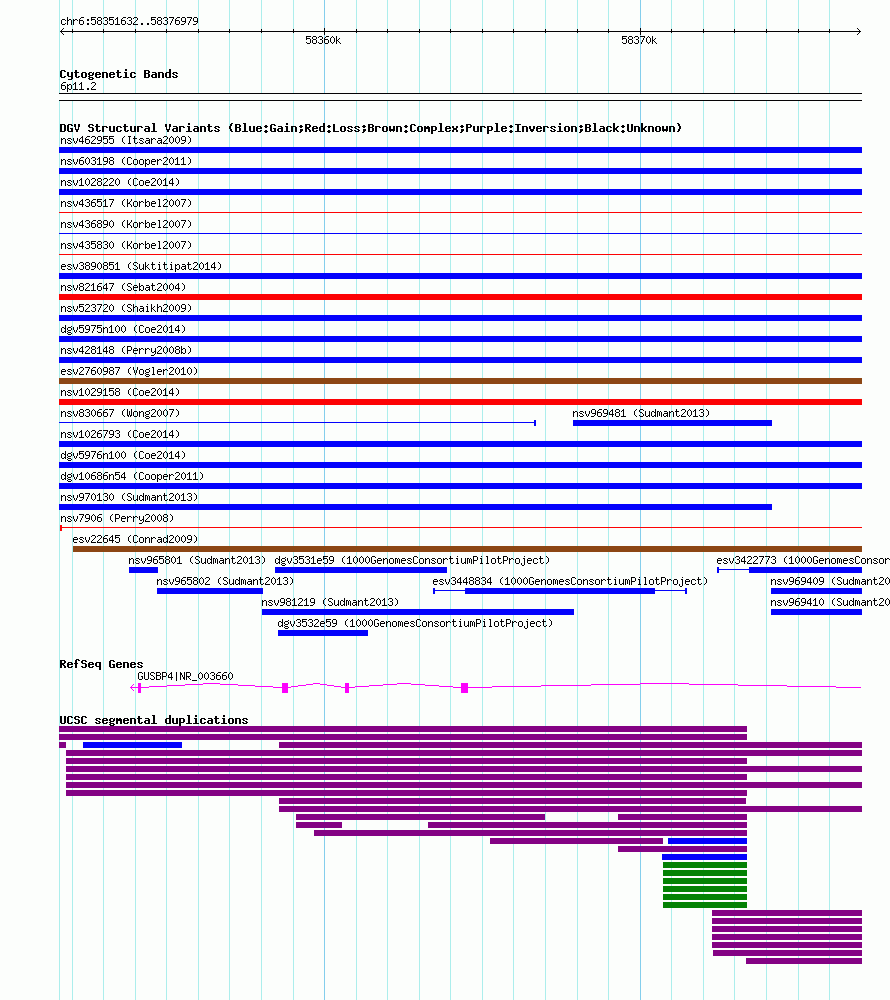The height and width of the screenshot is (1000, 890).
Task: Click the DGV Structural Variants track heading
Action: pyautogui.click(x=370, y=128)
